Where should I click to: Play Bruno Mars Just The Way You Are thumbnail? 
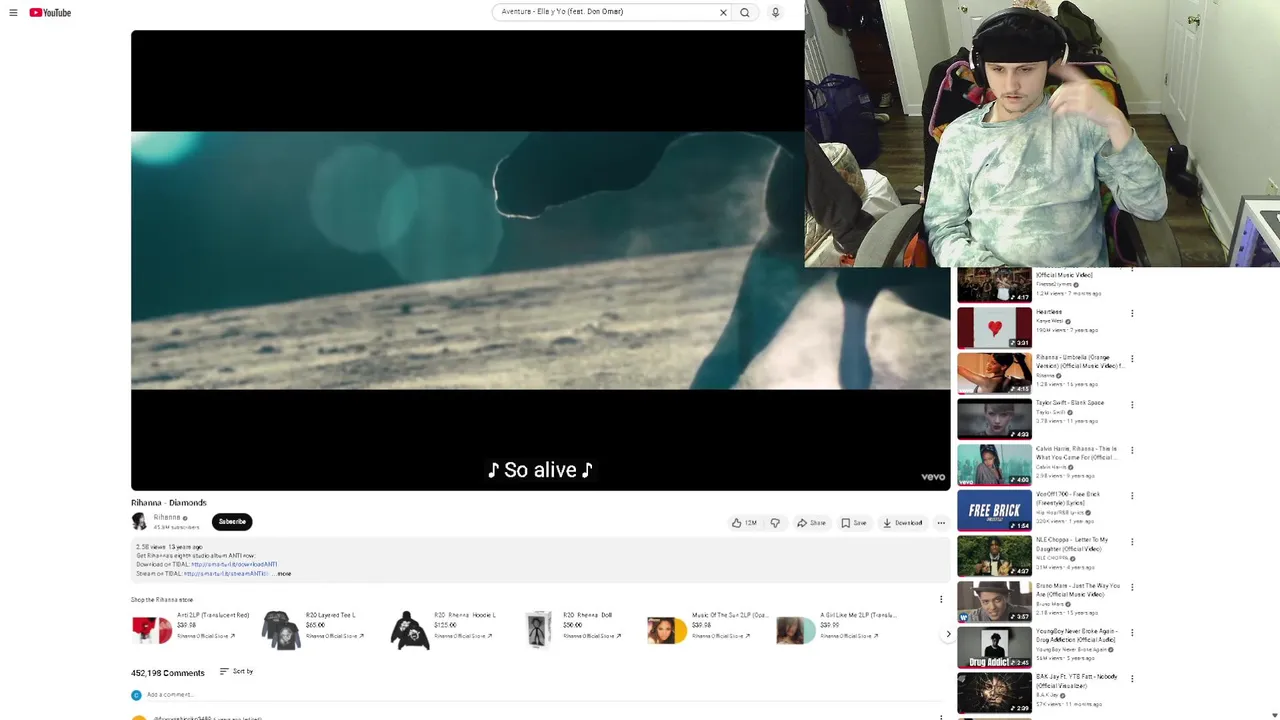point(994,602)
